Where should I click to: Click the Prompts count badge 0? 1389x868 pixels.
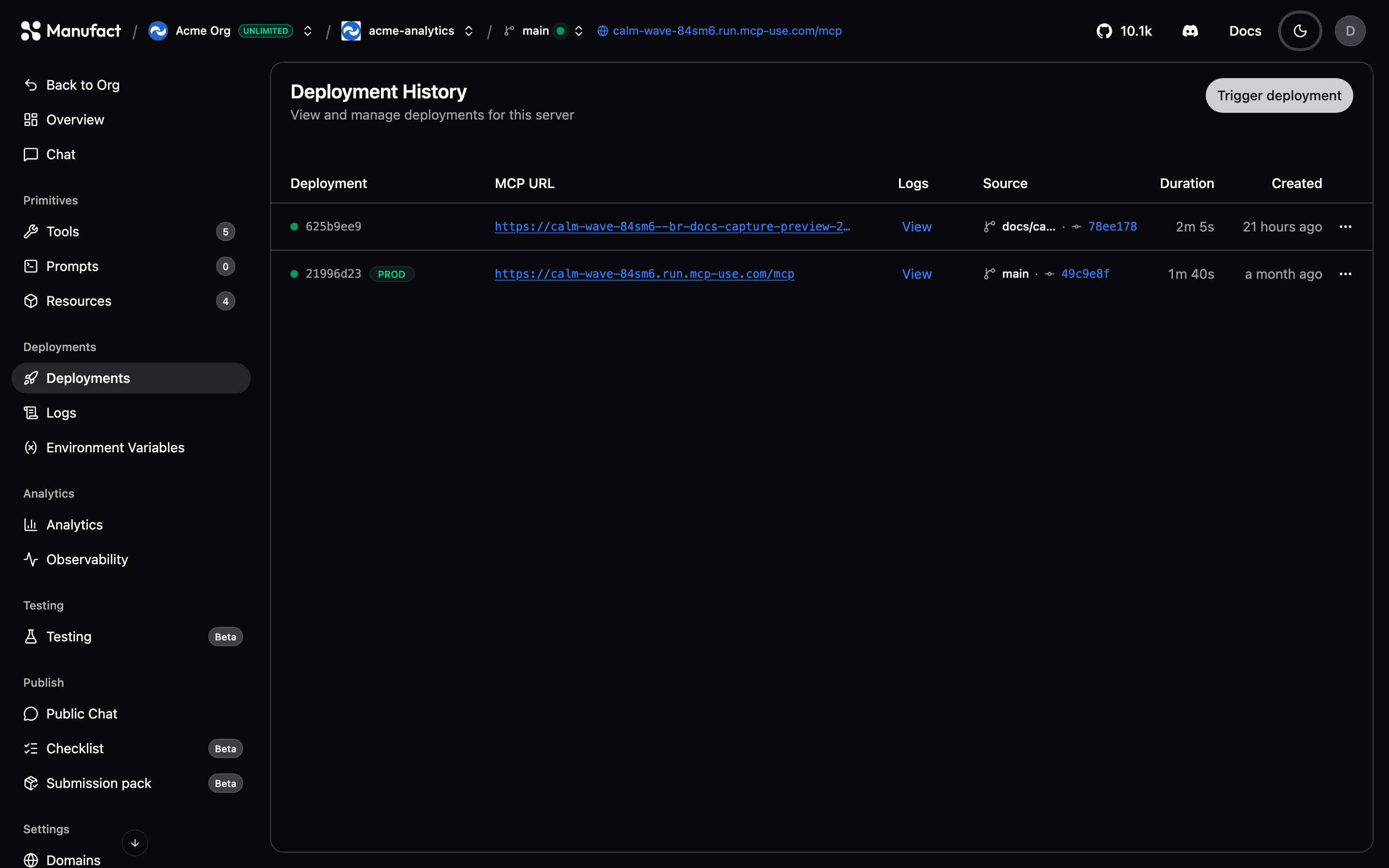click(x=226, y=266)
